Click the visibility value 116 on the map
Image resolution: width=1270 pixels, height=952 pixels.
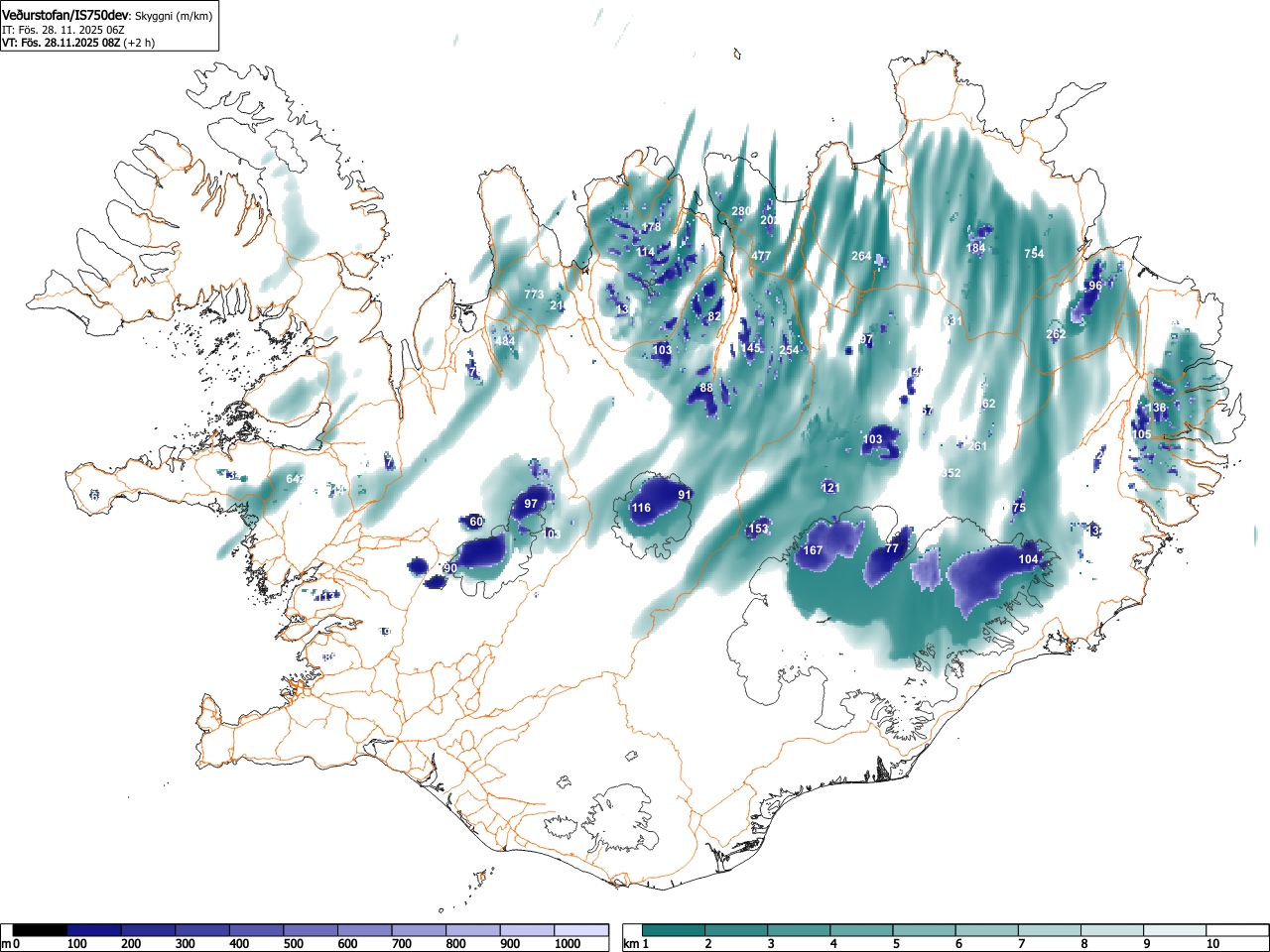[642, 508]
